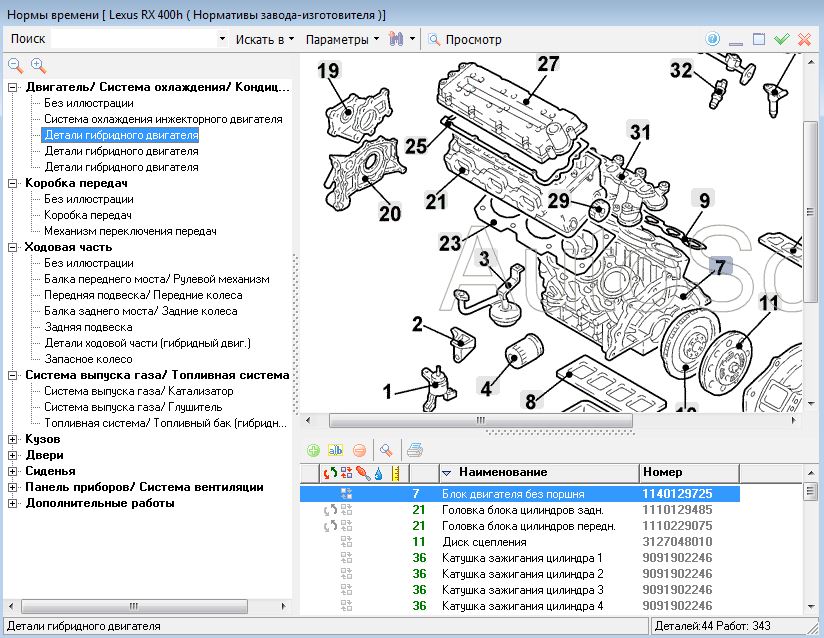Viewport: 824px width, 638px height.
Task: Click the rename (ab) edit icon
Action: (x=335, y=450)
